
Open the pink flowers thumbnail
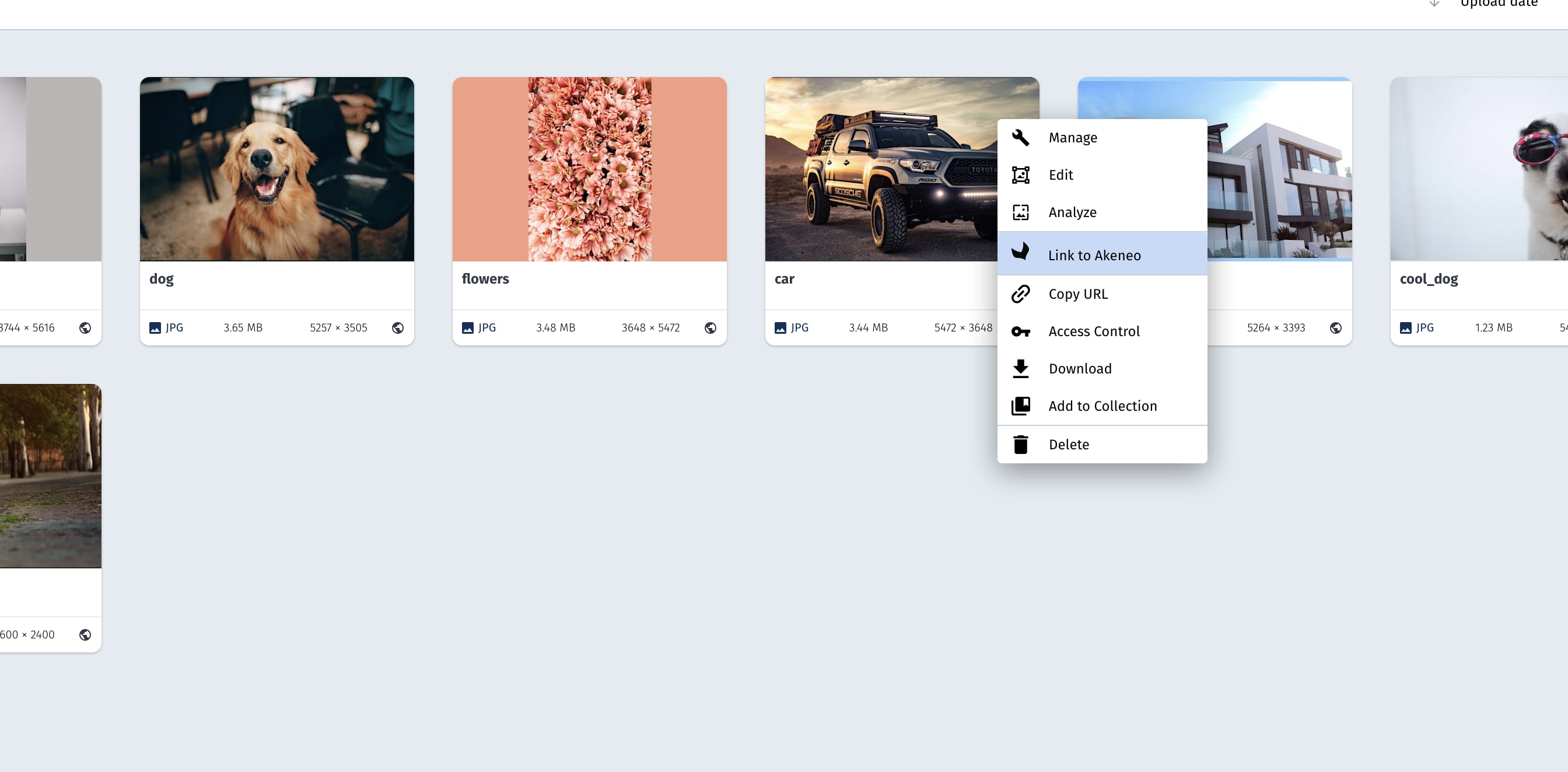click(589, 169)
